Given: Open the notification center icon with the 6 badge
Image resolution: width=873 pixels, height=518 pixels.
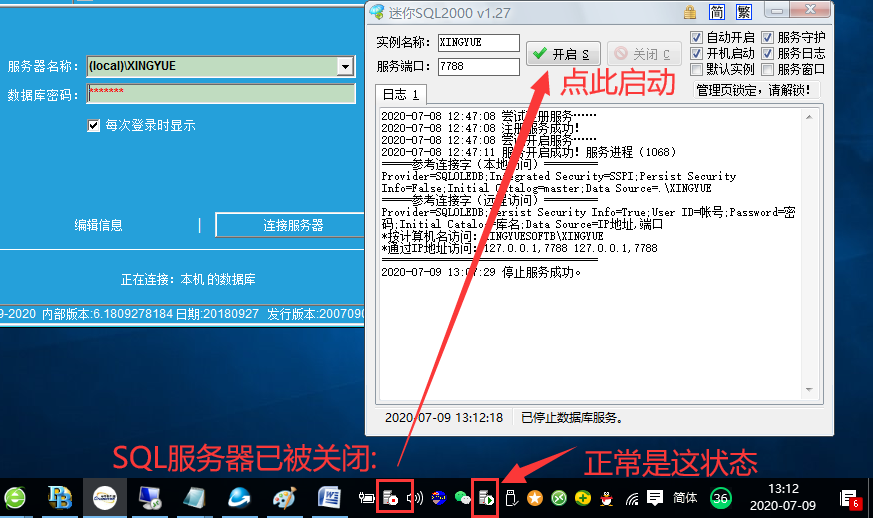Looking at the screenshot, I should pyautogui.click(x=850, y=499).
